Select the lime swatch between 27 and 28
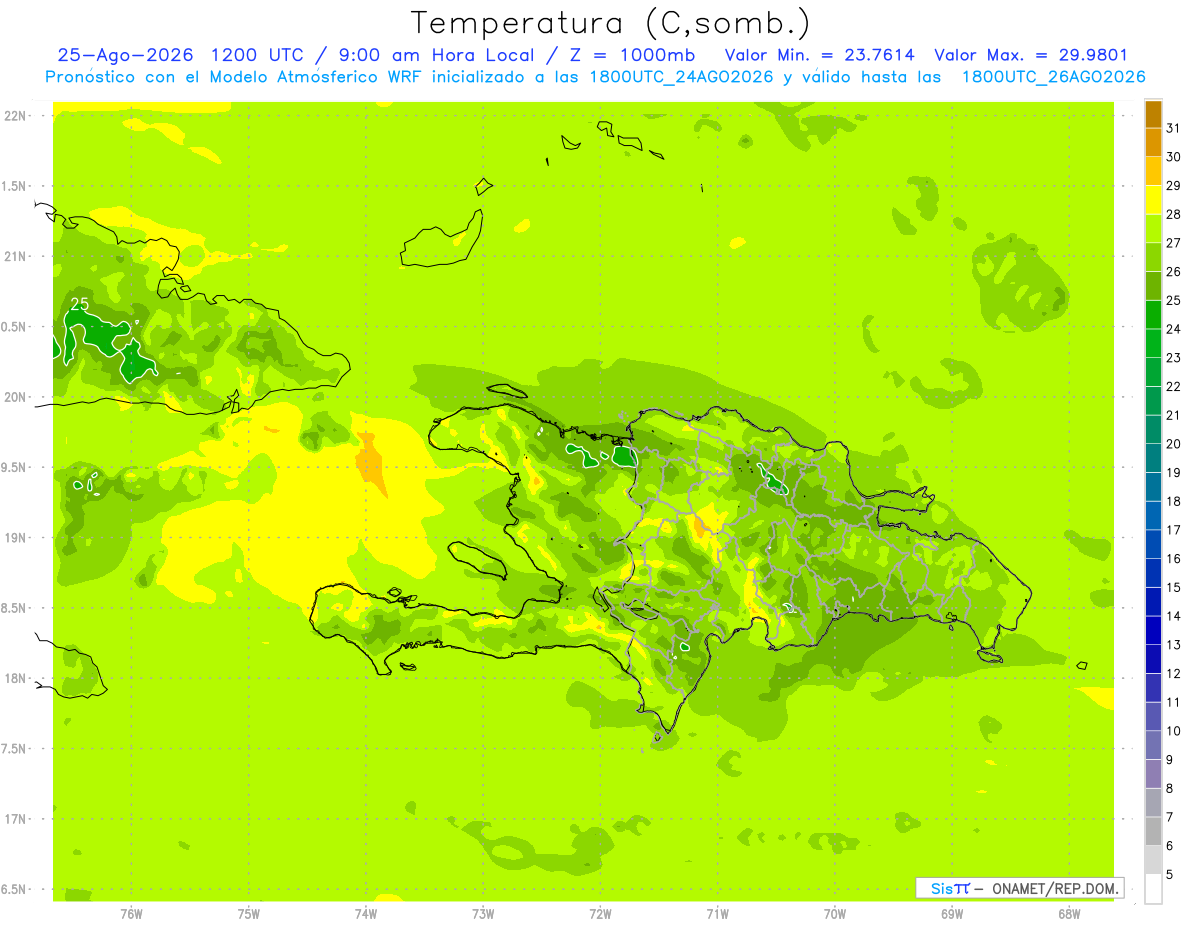 point(1153,229)
